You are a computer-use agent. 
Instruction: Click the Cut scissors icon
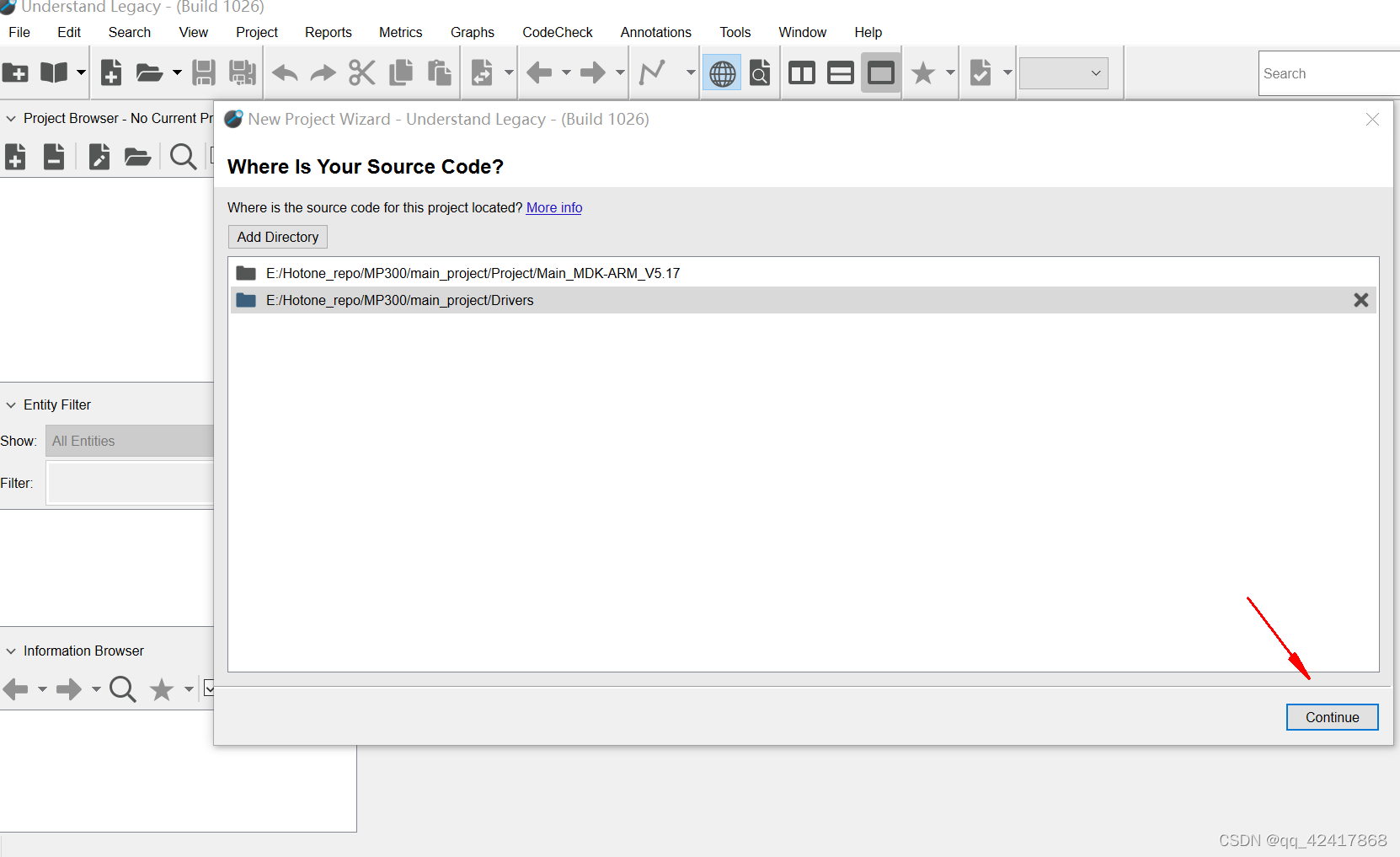(362, 73)
